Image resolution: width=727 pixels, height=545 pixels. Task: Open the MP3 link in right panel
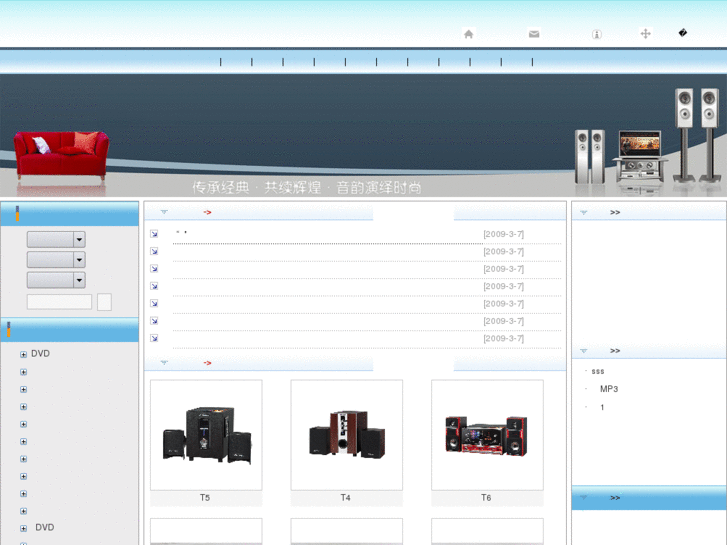[609, 389]
